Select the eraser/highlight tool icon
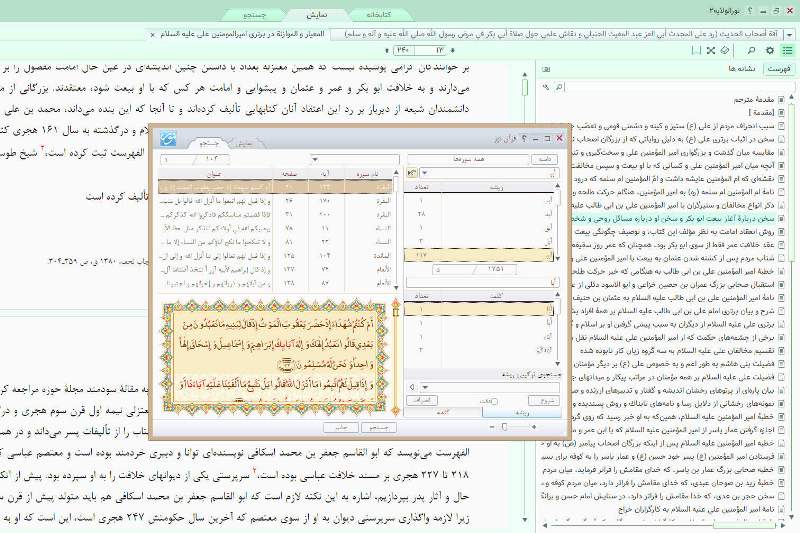 [x=725, y=50]
